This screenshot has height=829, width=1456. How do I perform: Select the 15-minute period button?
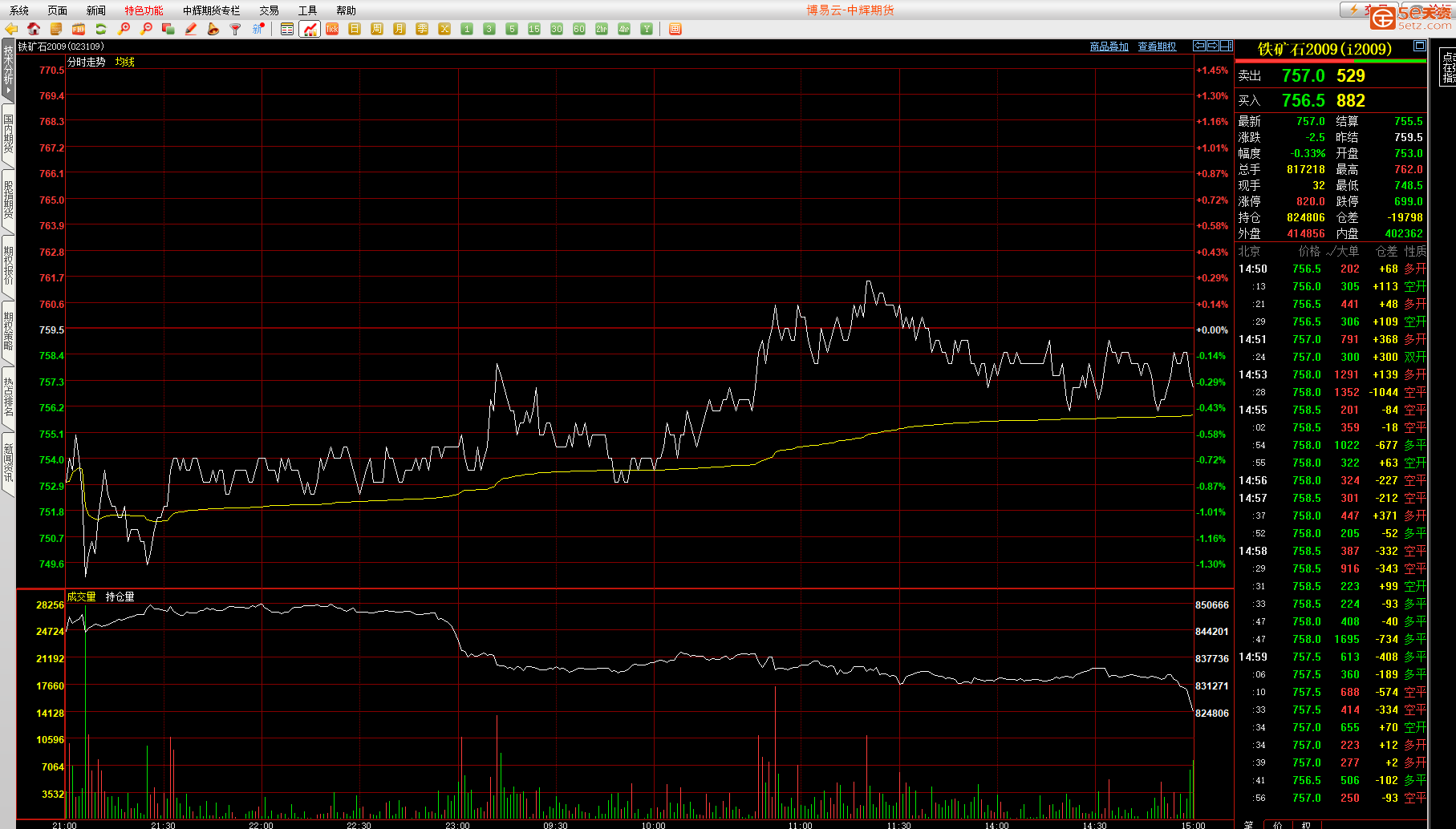[x=534, y=29]
